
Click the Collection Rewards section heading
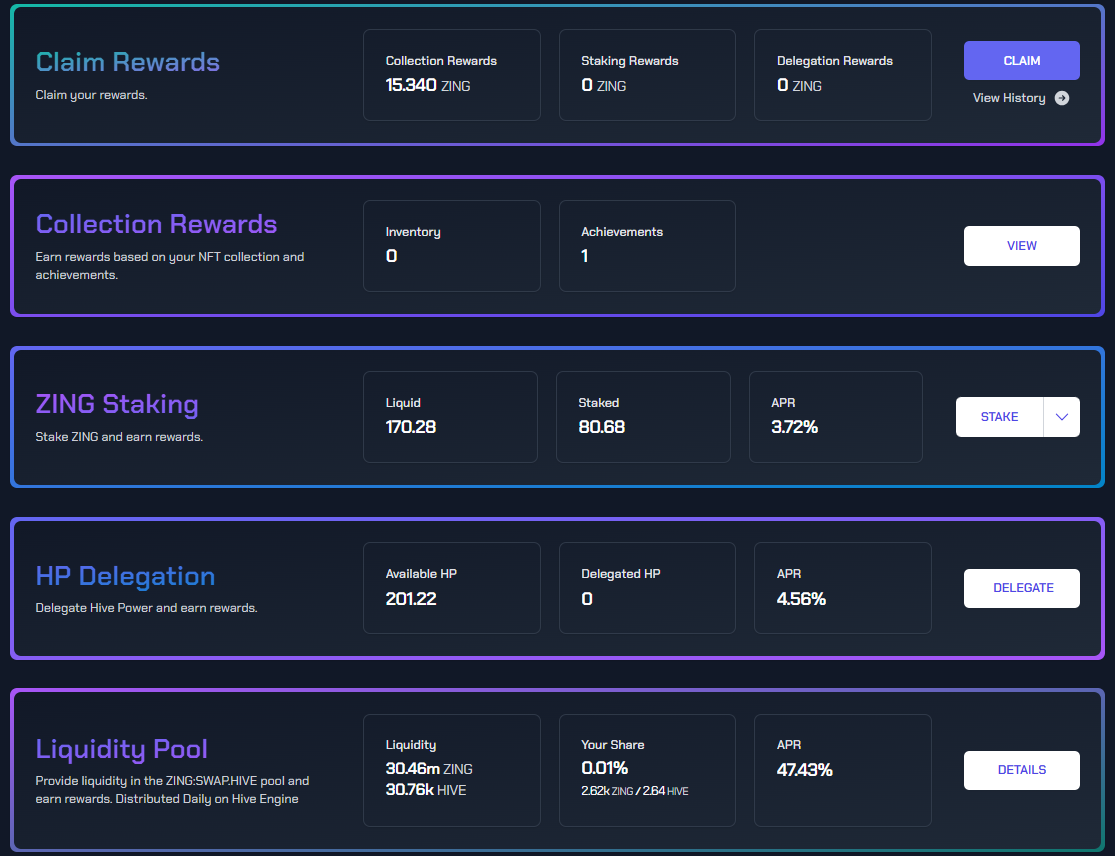156,224
